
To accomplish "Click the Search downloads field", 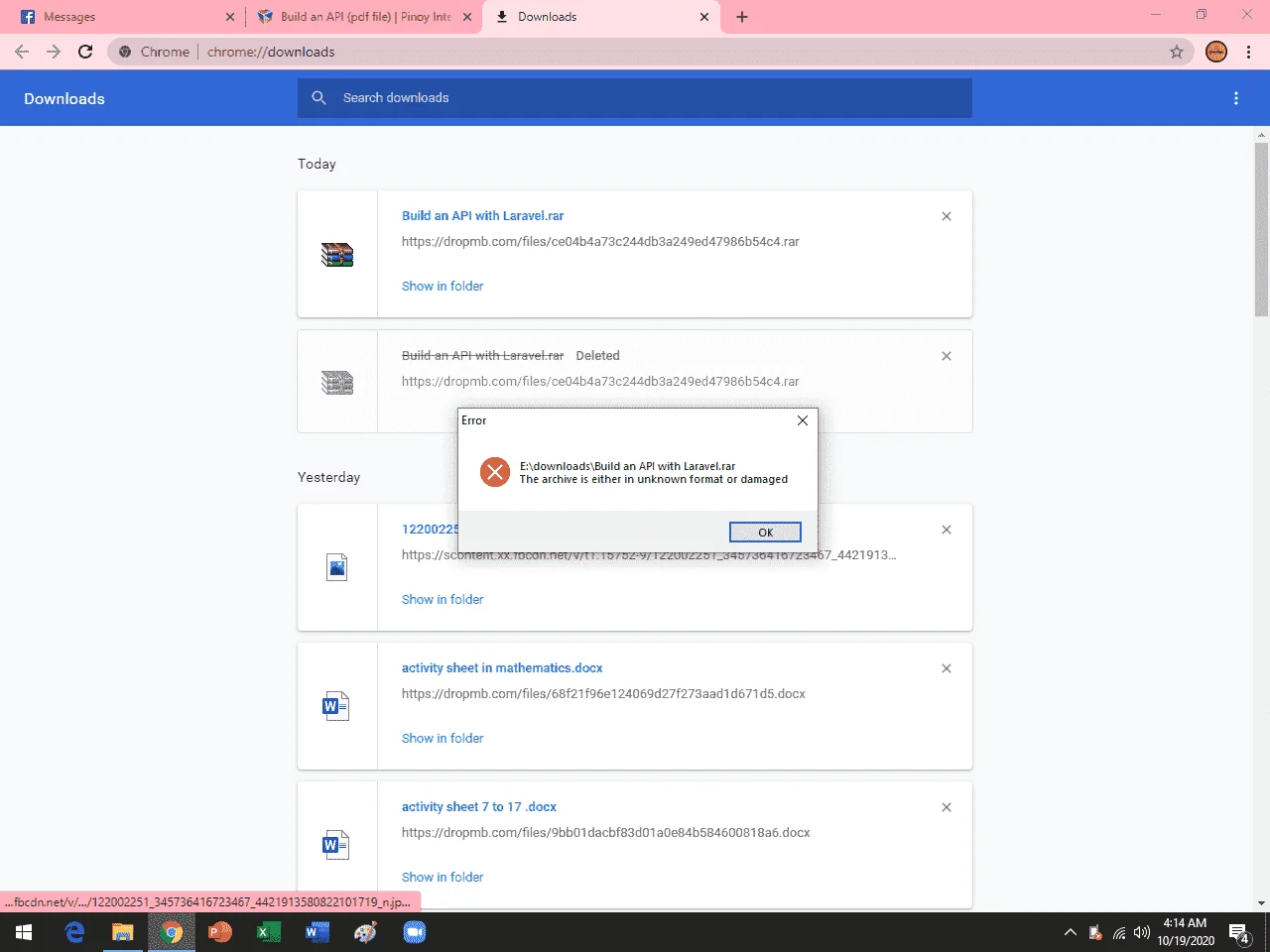I will coord(635,98).
